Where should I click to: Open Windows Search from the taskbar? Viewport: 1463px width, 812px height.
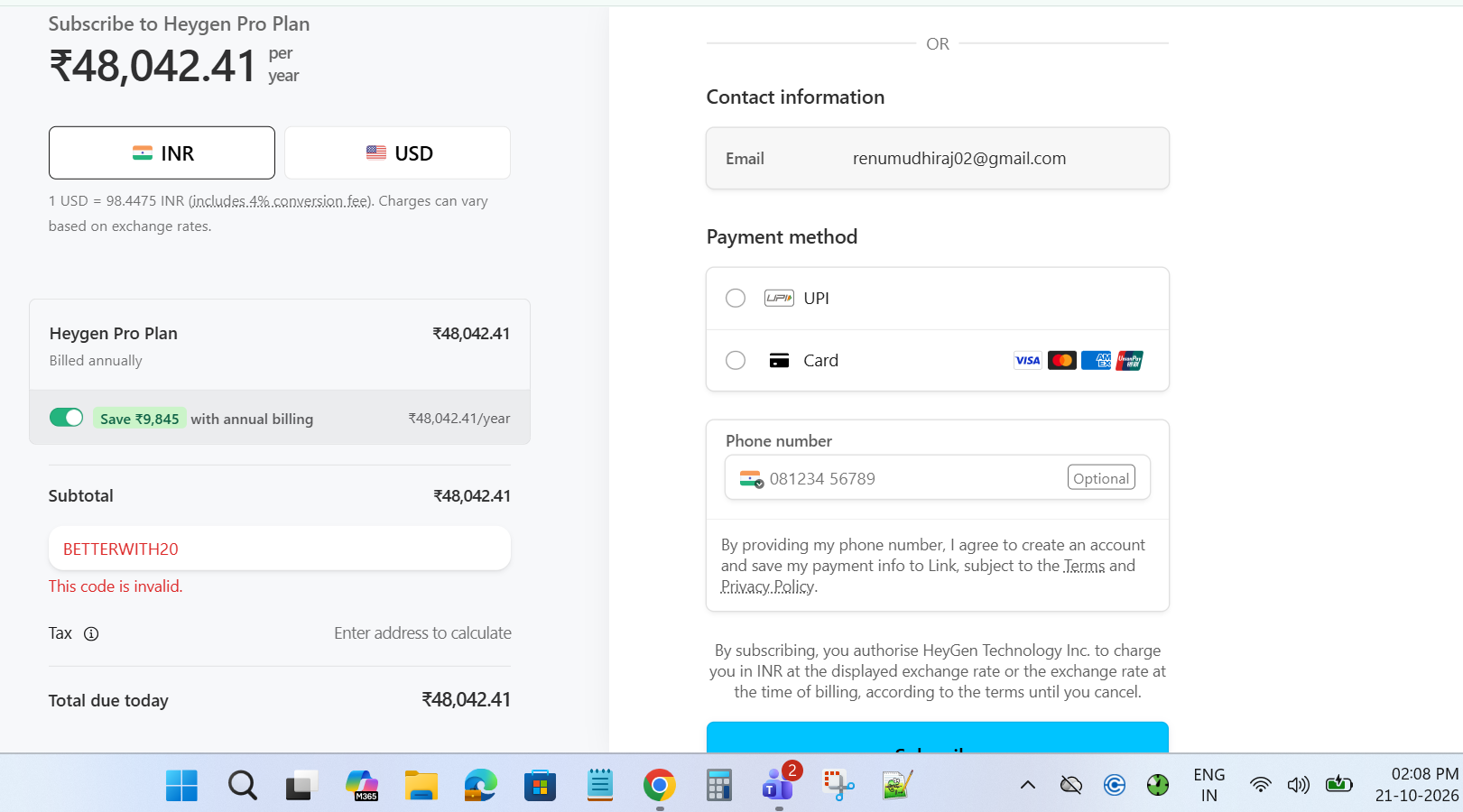coord(242,785)
